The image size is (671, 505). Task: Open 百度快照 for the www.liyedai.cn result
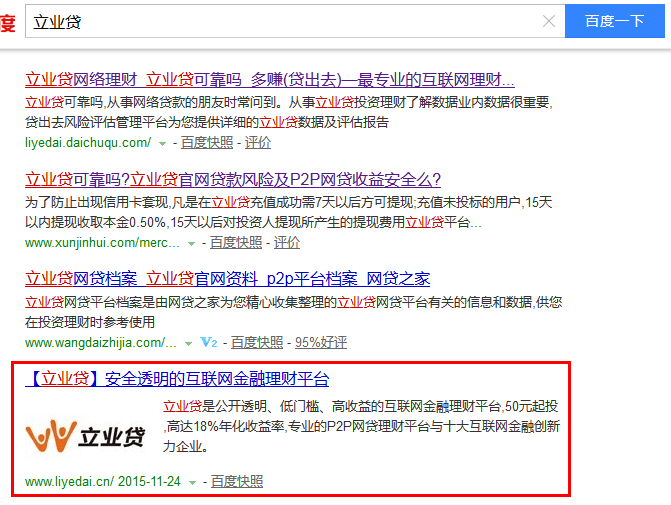tap(236, 481)
